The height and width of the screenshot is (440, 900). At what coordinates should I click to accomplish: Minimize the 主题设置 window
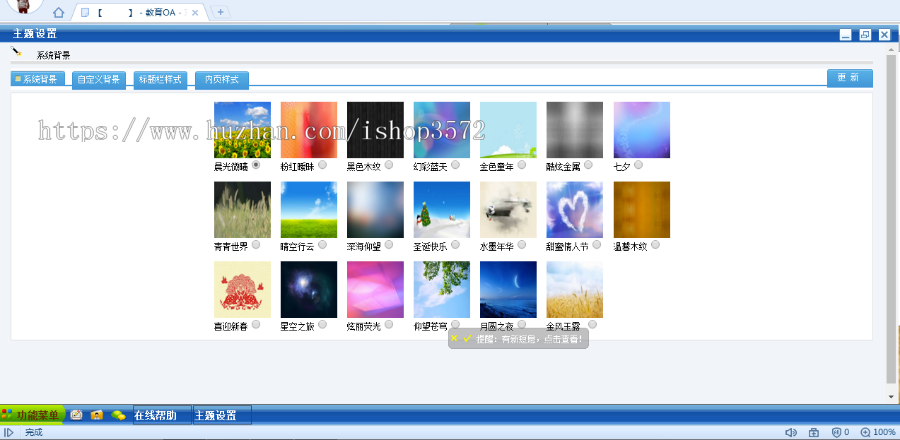pos(845,34)
